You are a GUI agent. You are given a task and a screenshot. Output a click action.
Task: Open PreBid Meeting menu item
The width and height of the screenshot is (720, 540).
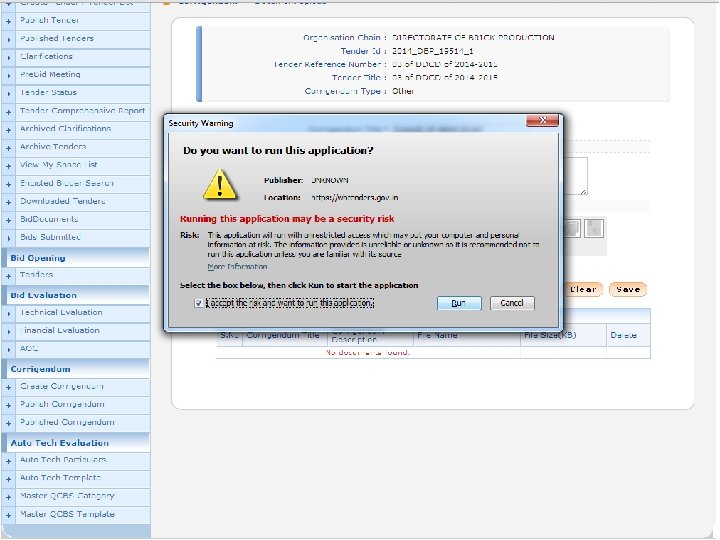[50, 74]
